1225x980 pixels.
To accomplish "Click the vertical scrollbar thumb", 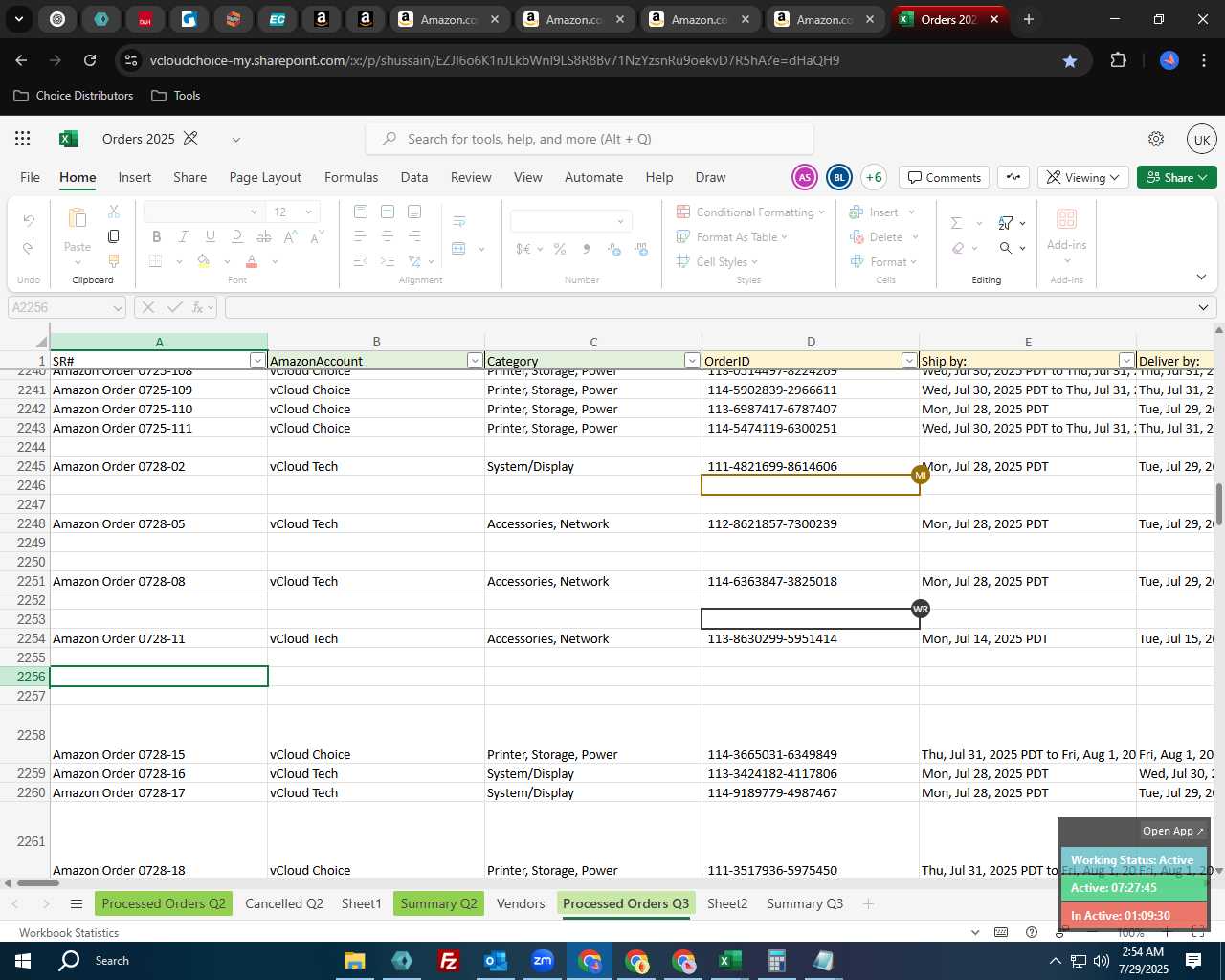I will 1218,504.
